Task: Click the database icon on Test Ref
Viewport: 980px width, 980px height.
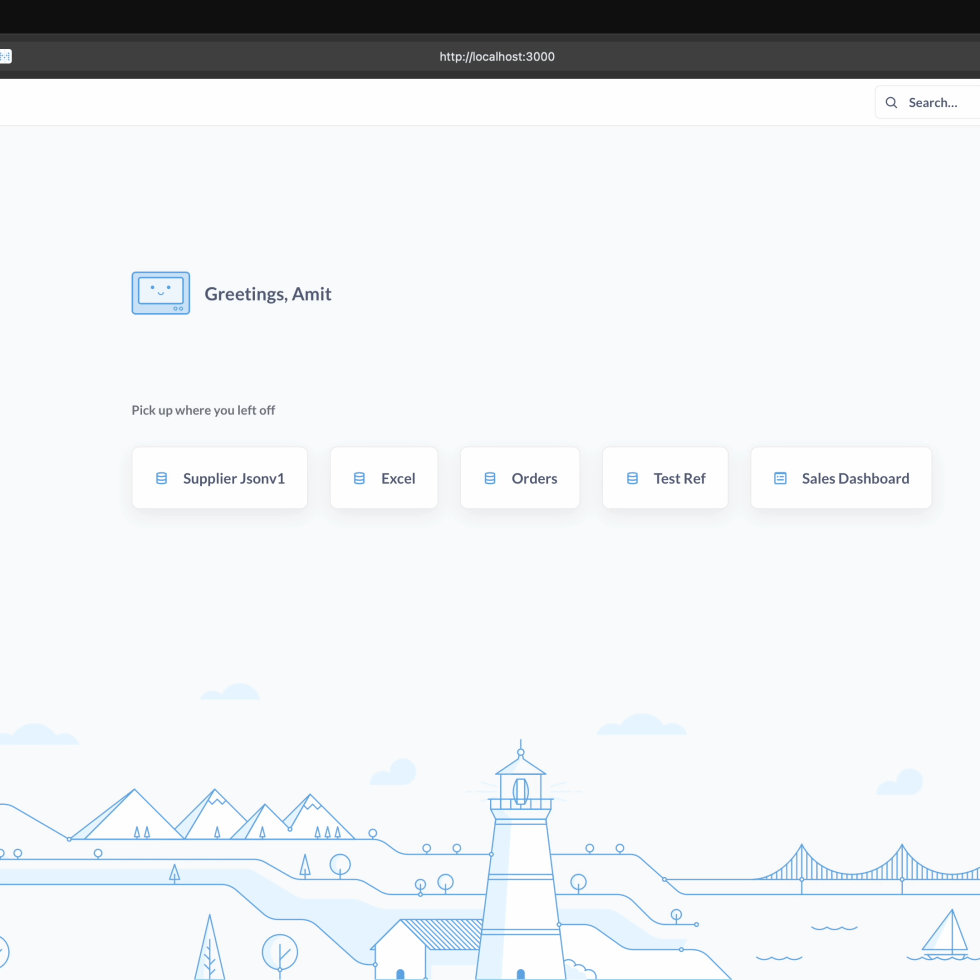Action: (x=631, y=478)
